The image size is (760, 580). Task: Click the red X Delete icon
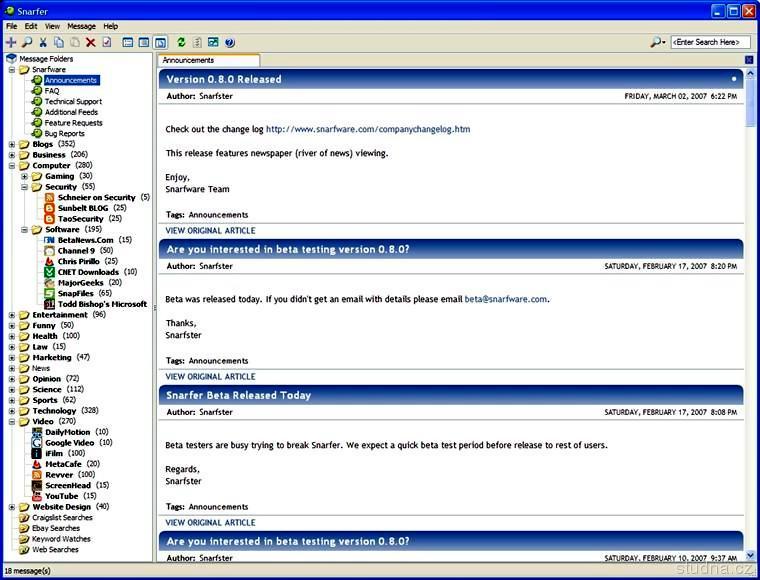tap(91, 42)
